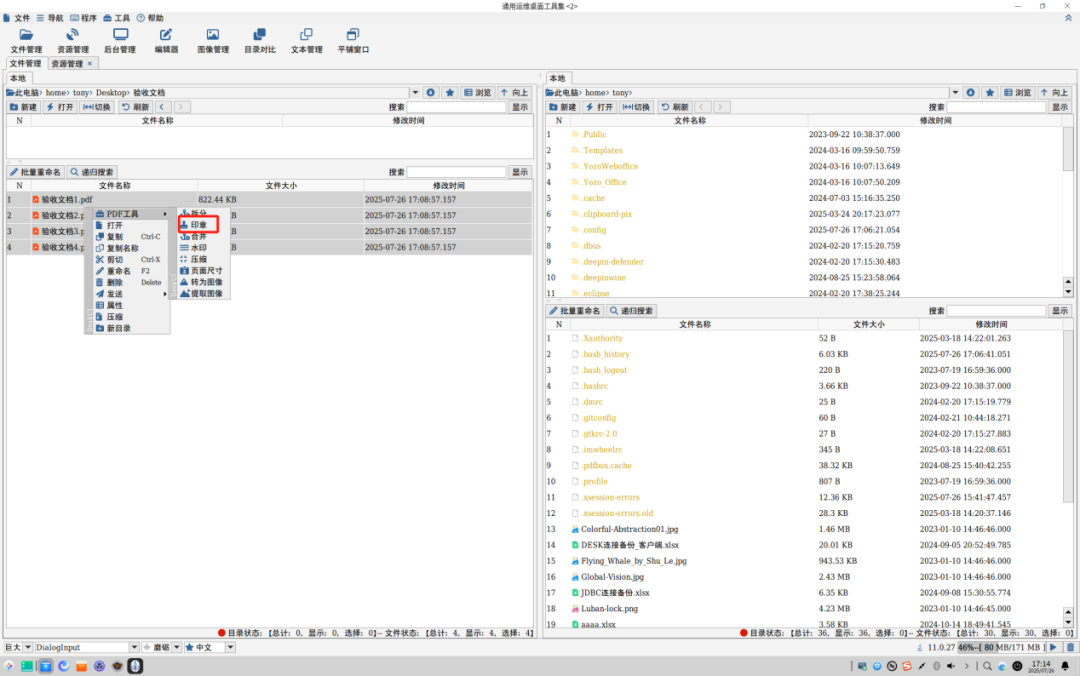This screenshot has height=676, width=1080.
Task: Click the notification bell in system tray
Action: (x=1066, y=666)
